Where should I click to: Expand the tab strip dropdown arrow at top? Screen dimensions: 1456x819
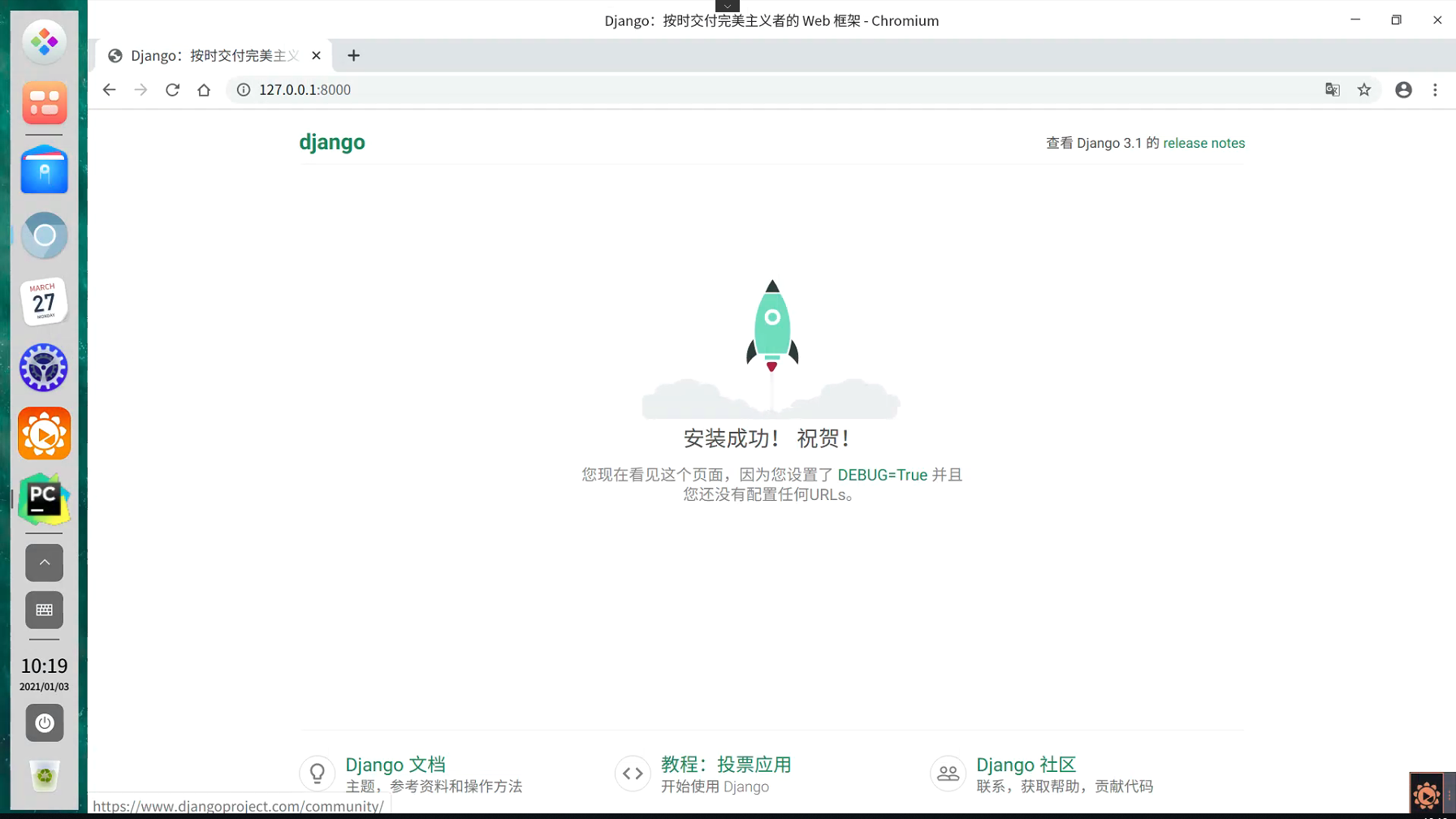(728, 6)
